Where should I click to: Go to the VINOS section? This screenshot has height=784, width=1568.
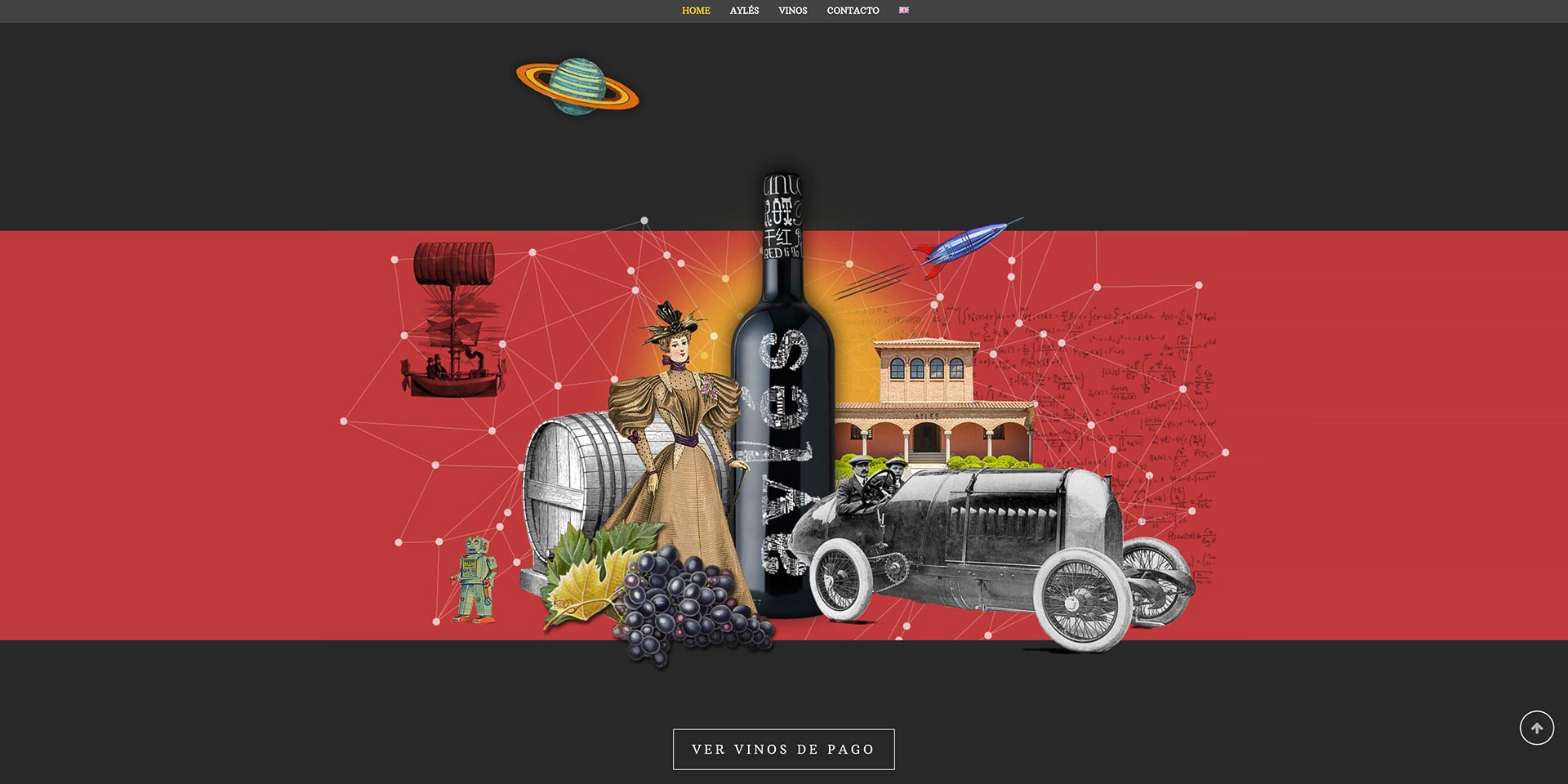(792, 11)
